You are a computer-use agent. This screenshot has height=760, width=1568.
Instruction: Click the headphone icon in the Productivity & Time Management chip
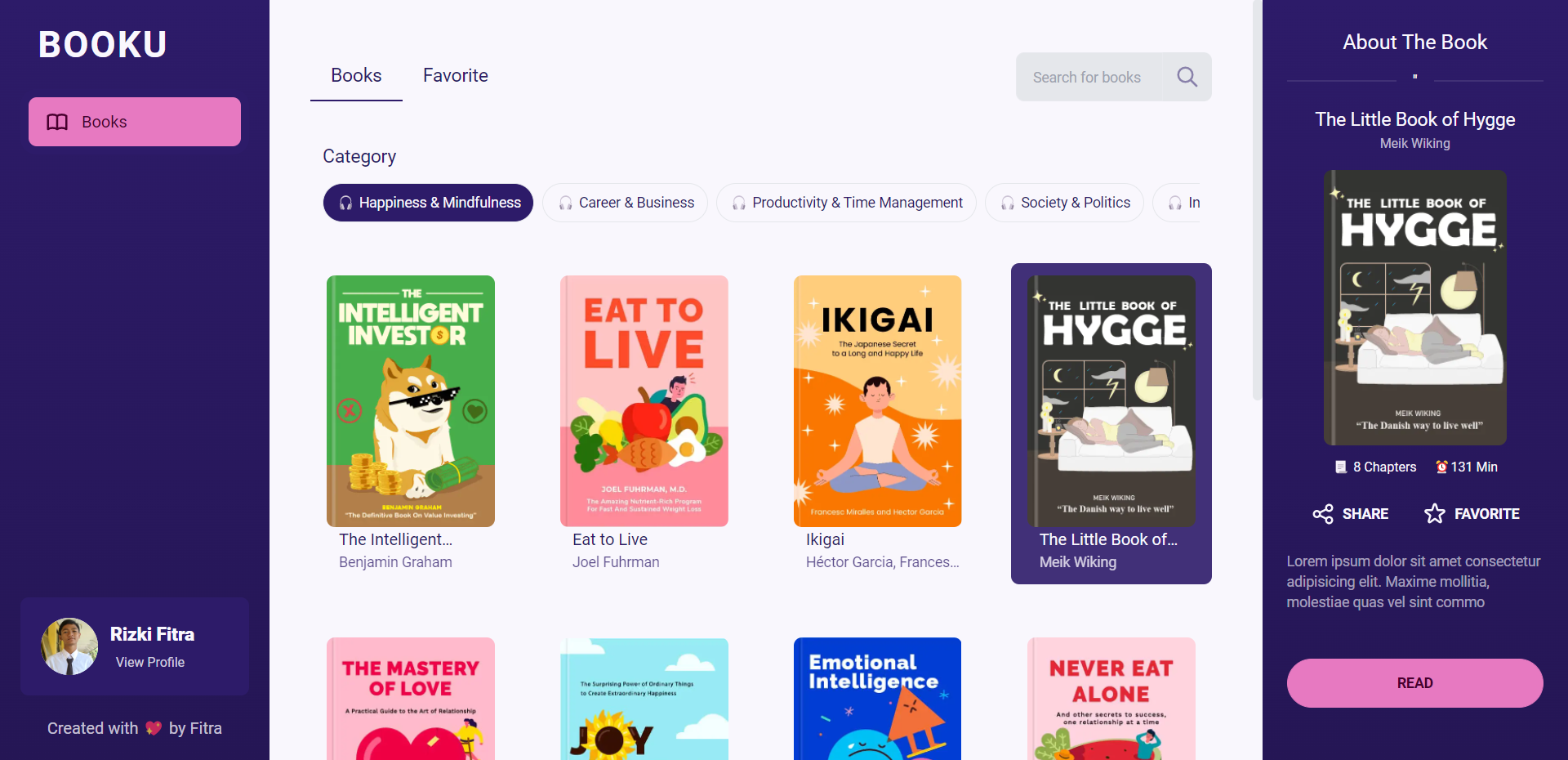(x=739, y=203)
